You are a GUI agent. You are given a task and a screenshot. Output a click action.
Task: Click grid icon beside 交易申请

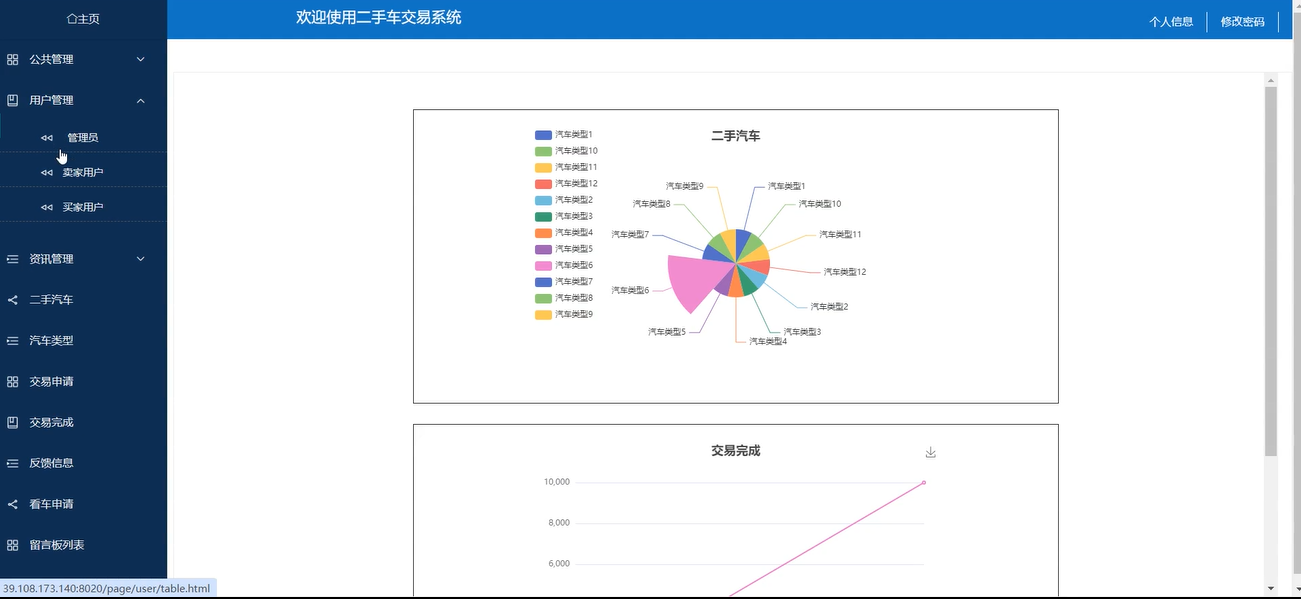pos(13,382)
